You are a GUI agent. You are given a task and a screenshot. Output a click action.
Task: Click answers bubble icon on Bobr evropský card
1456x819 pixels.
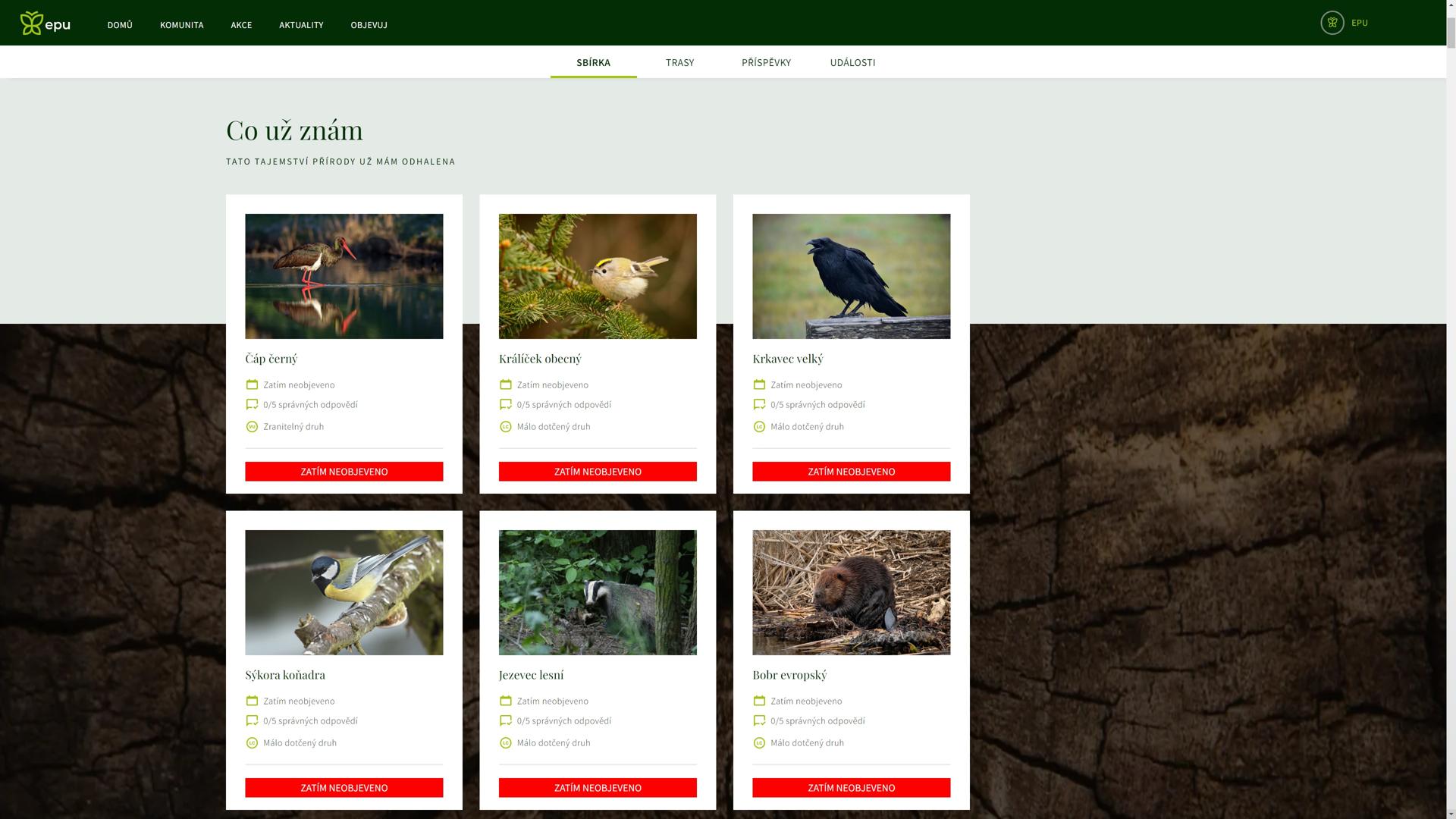[x=759, y=720]
